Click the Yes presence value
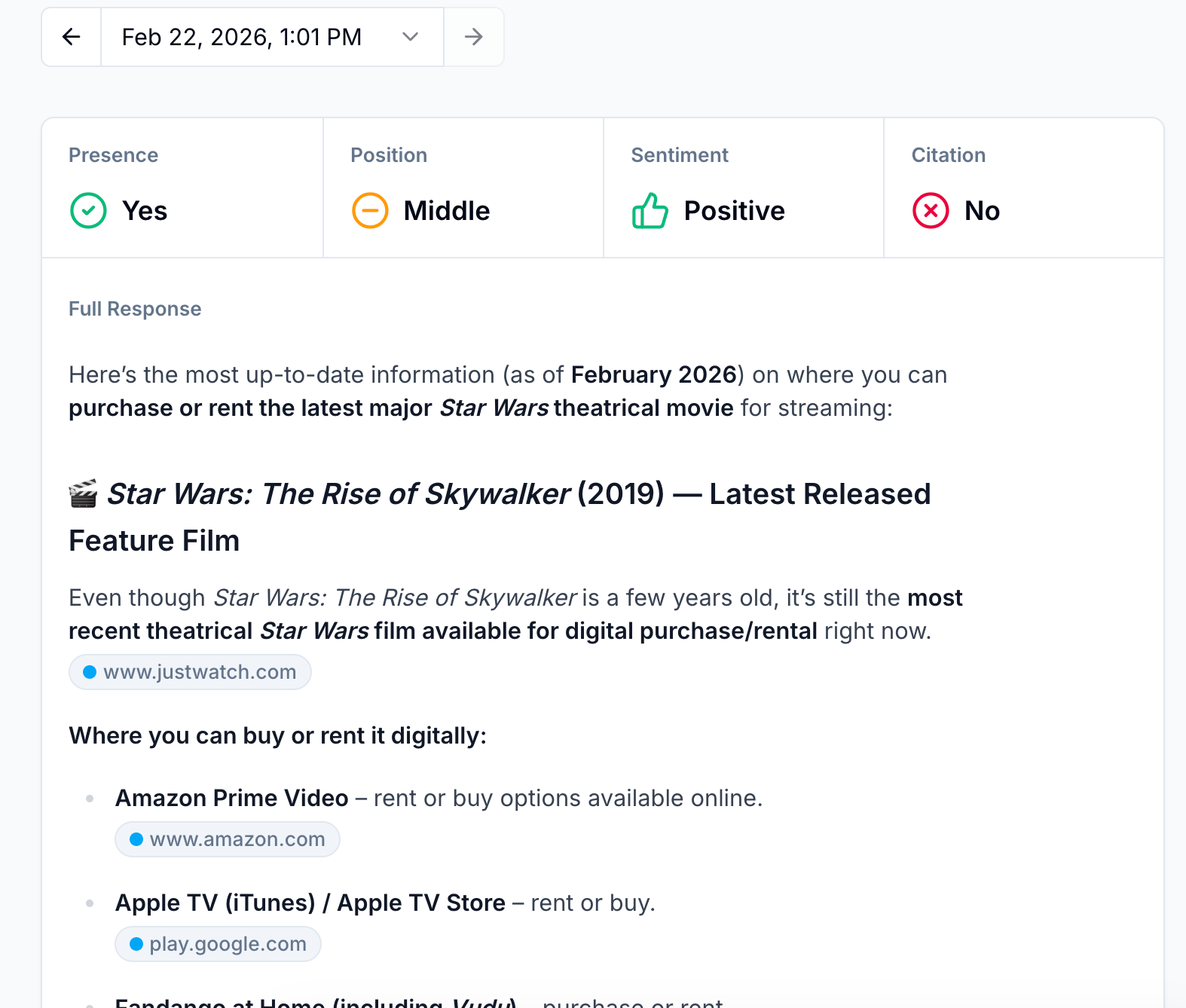The height and width of the screenshot is (1008, 1186). click(145, 211)
